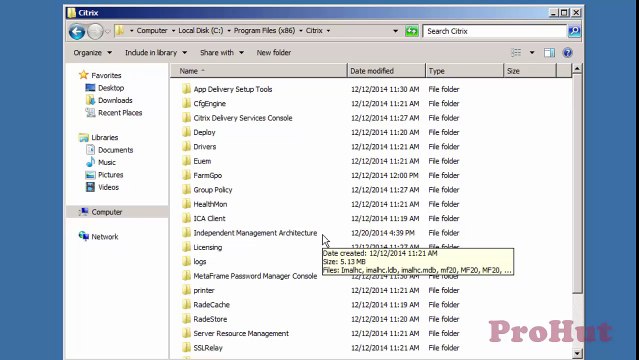This screenshot has width=639, height=360.
Task: Go back with the Back arrow button
Action: (77, 31)
